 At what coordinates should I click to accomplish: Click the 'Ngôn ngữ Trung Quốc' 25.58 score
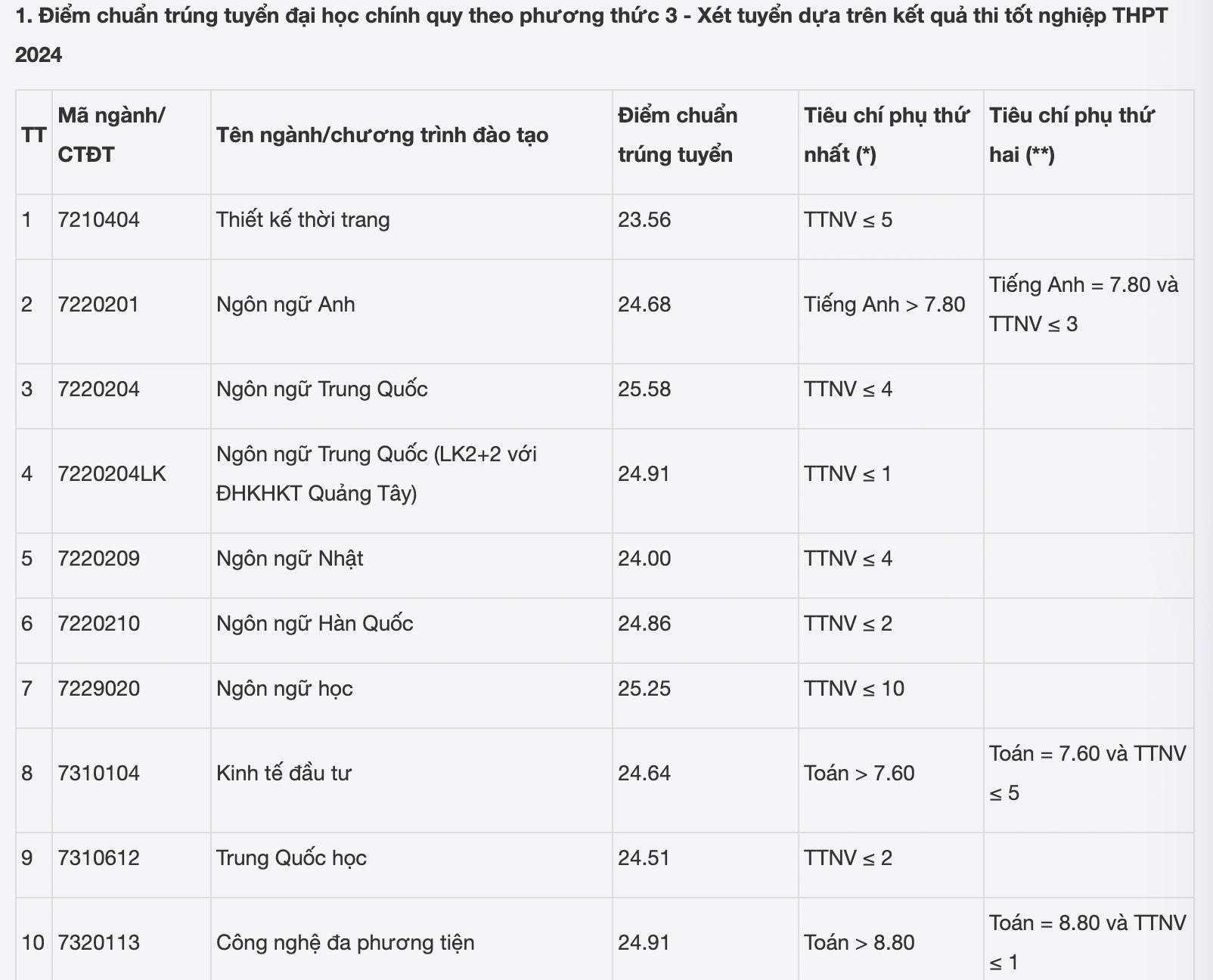(644, 389)
